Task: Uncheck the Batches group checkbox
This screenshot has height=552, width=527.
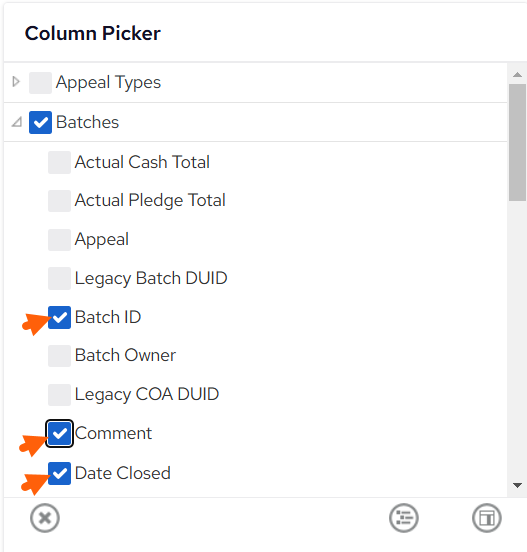Action: pos(40,123)
